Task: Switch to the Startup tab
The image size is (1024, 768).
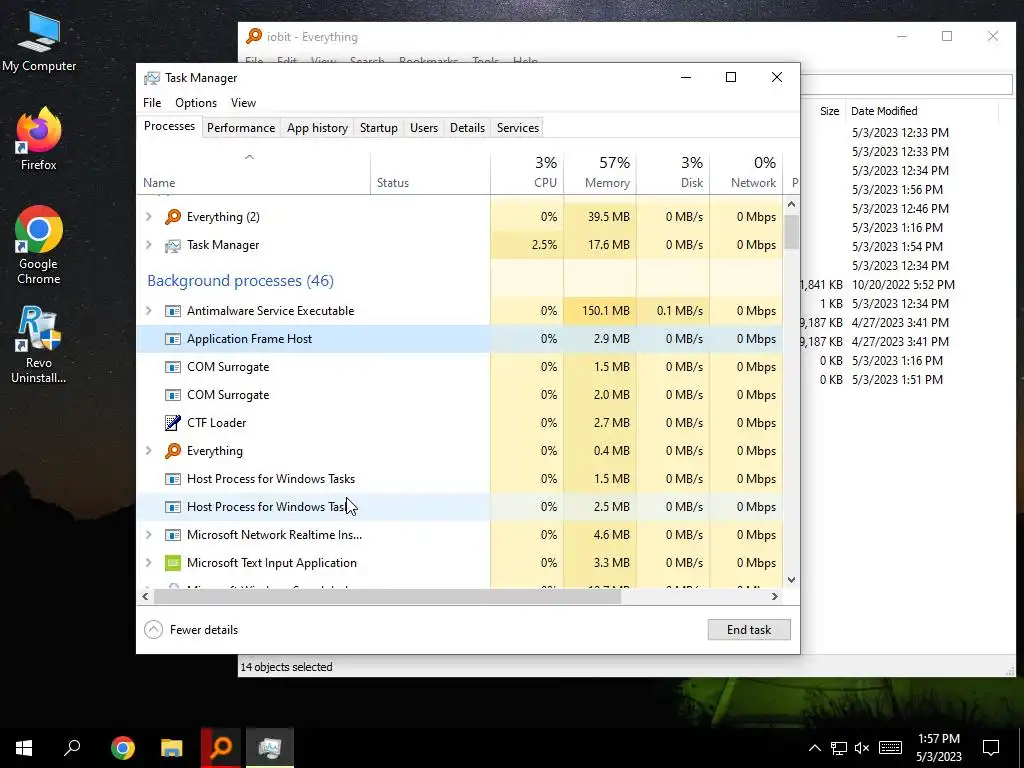Action: pos(379,128)
